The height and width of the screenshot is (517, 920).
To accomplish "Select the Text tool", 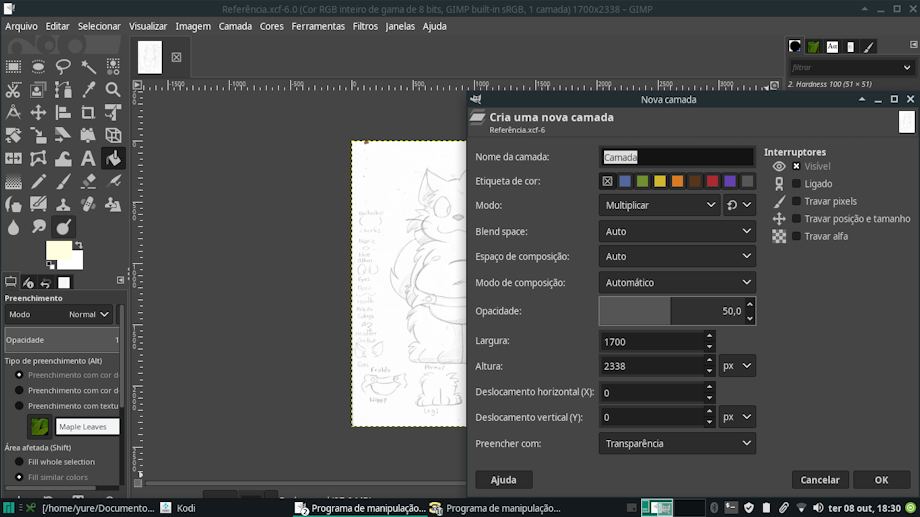I will point(88,158).
